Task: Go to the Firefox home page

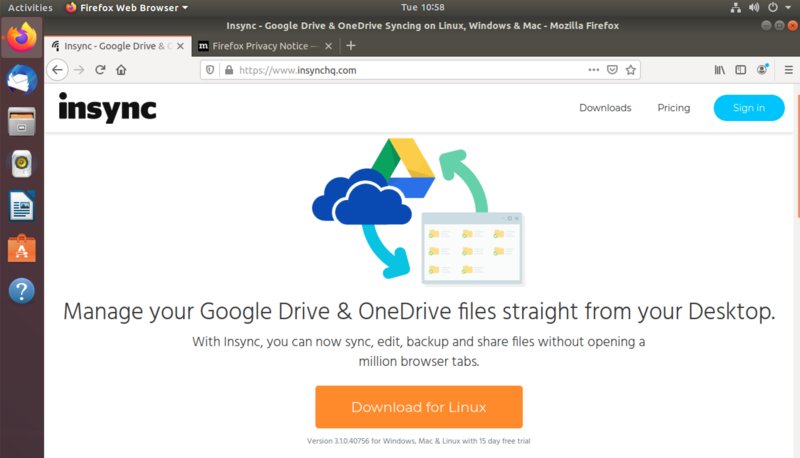Action: click(x=121, y=70)
